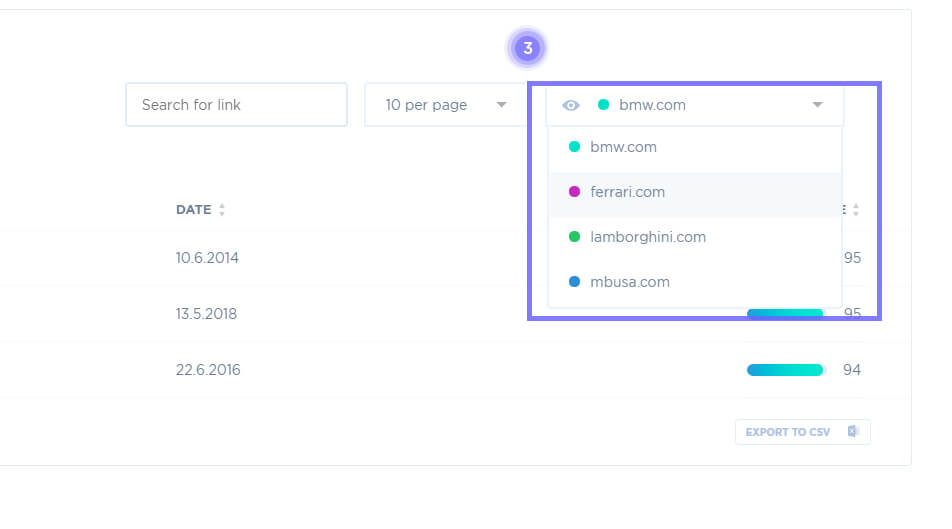This screenshot has width=952, height=529.
Task: Toggle the eye visibility icon beside bmw.com
Action: [571, 105]
